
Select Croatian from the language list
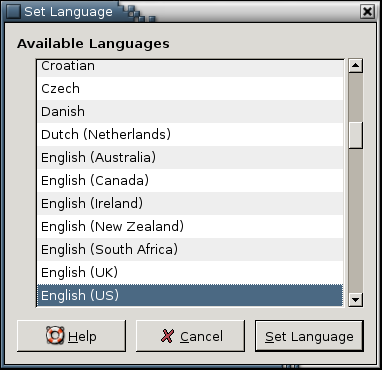tap(190, 68)
